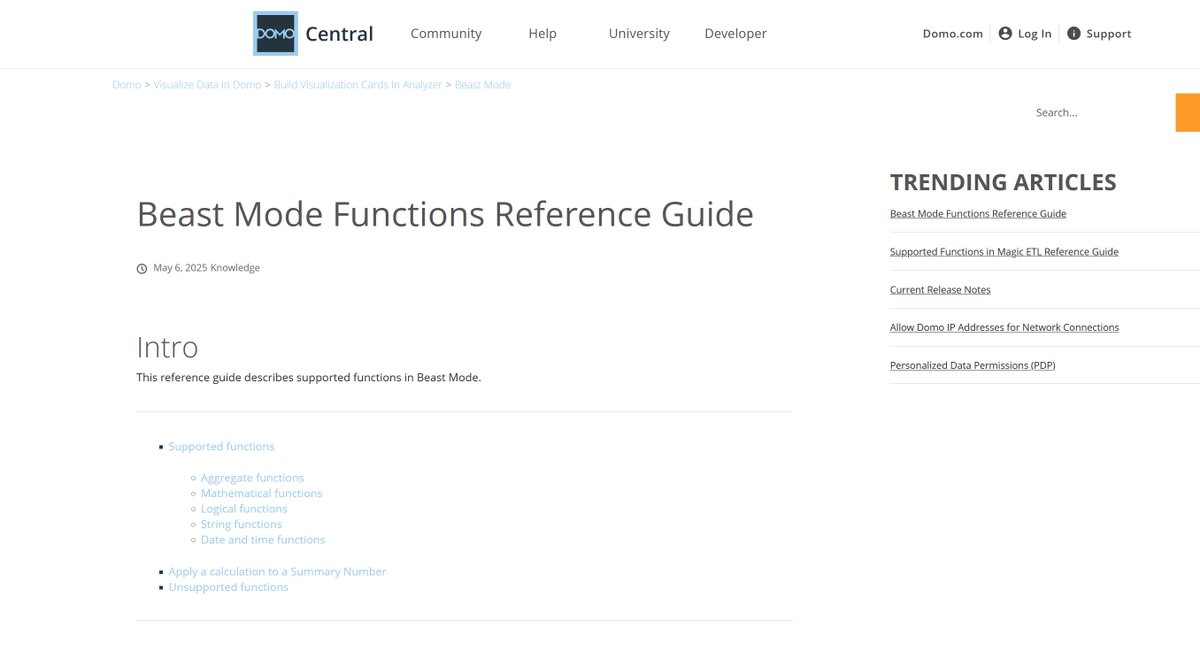Click the Log In user icon
This screenshot has width=1200, height=652.
(1005, 33)
